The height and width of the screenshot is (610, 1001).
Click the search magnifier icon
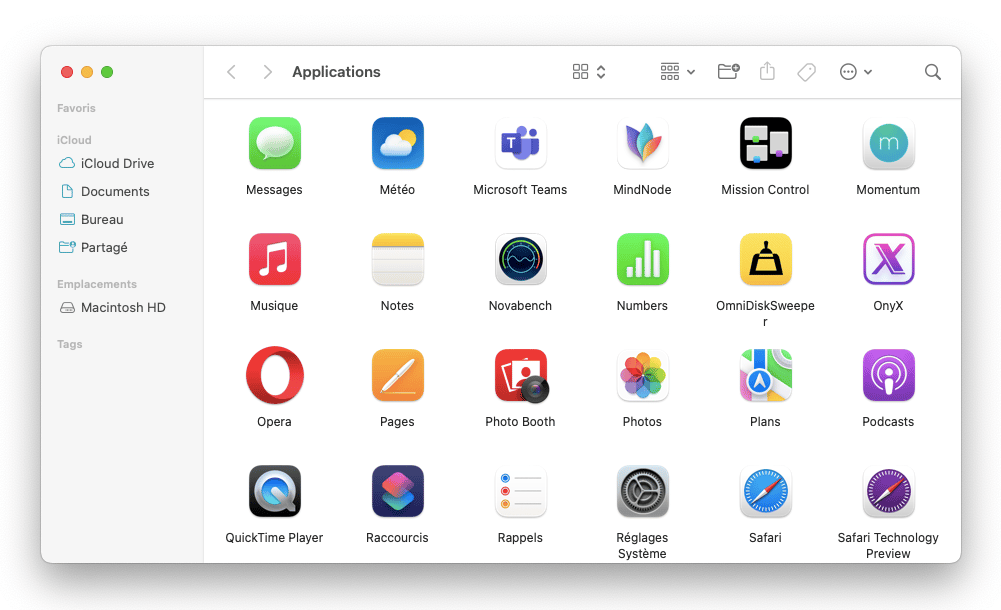932,72
